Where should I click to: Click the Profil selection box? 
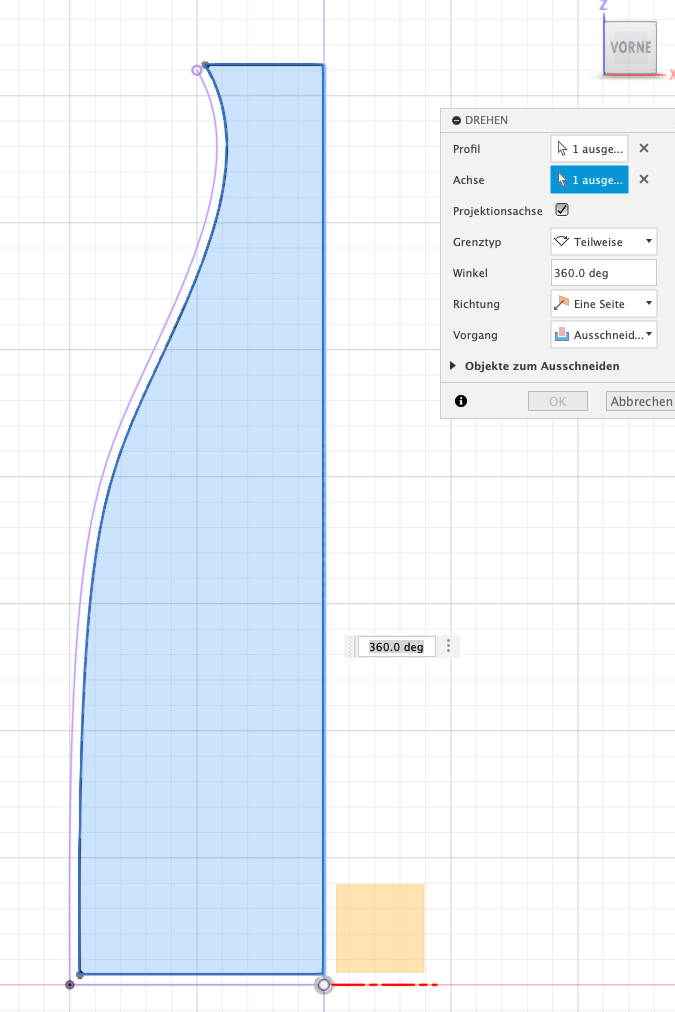click(x=589, y=148)
